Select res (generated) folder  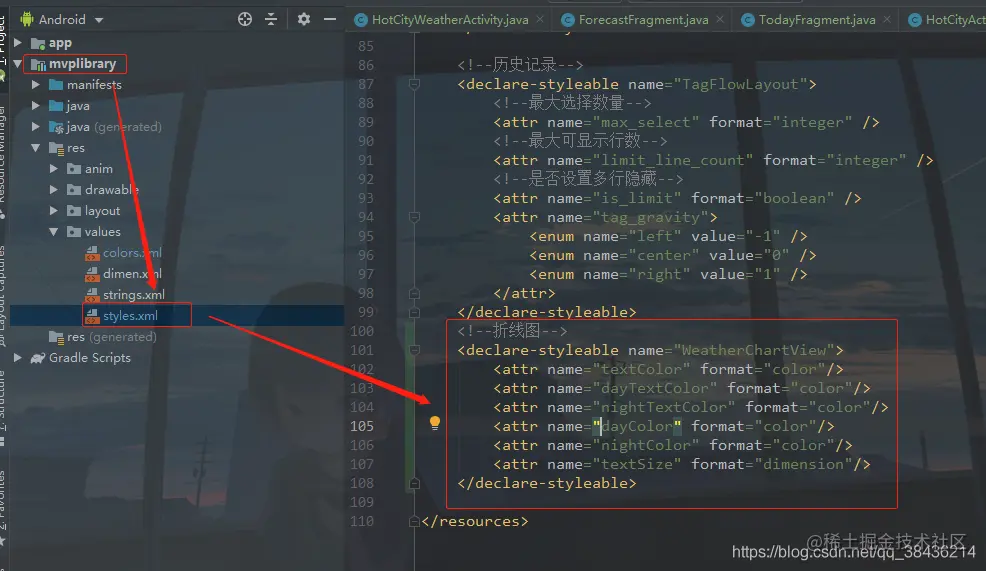pos(112,336)
